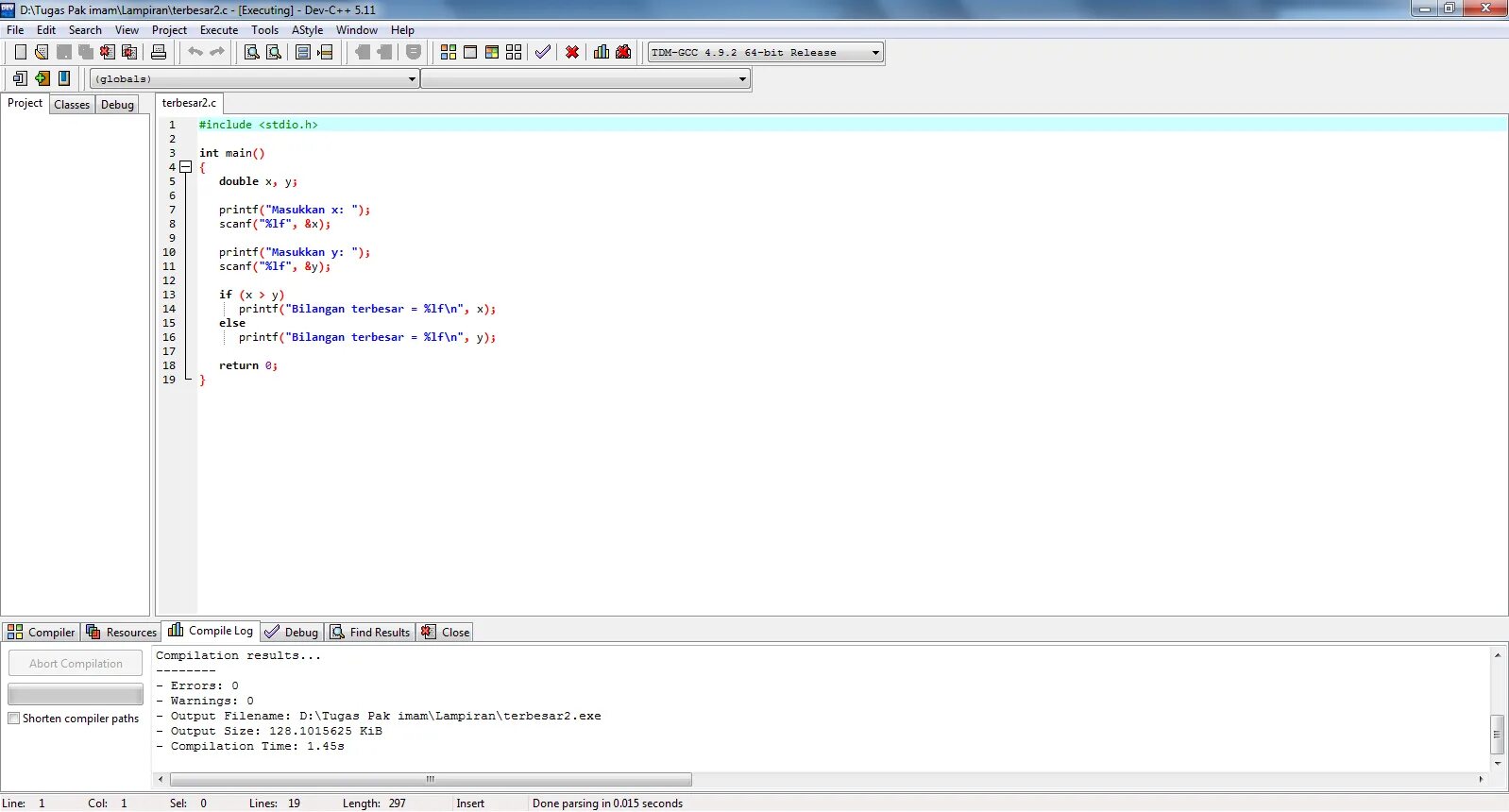Viewport: 1509px width, 812px height.
Task: Open the Resources tab in bottom panel
Action: click(x=122, y=633)
